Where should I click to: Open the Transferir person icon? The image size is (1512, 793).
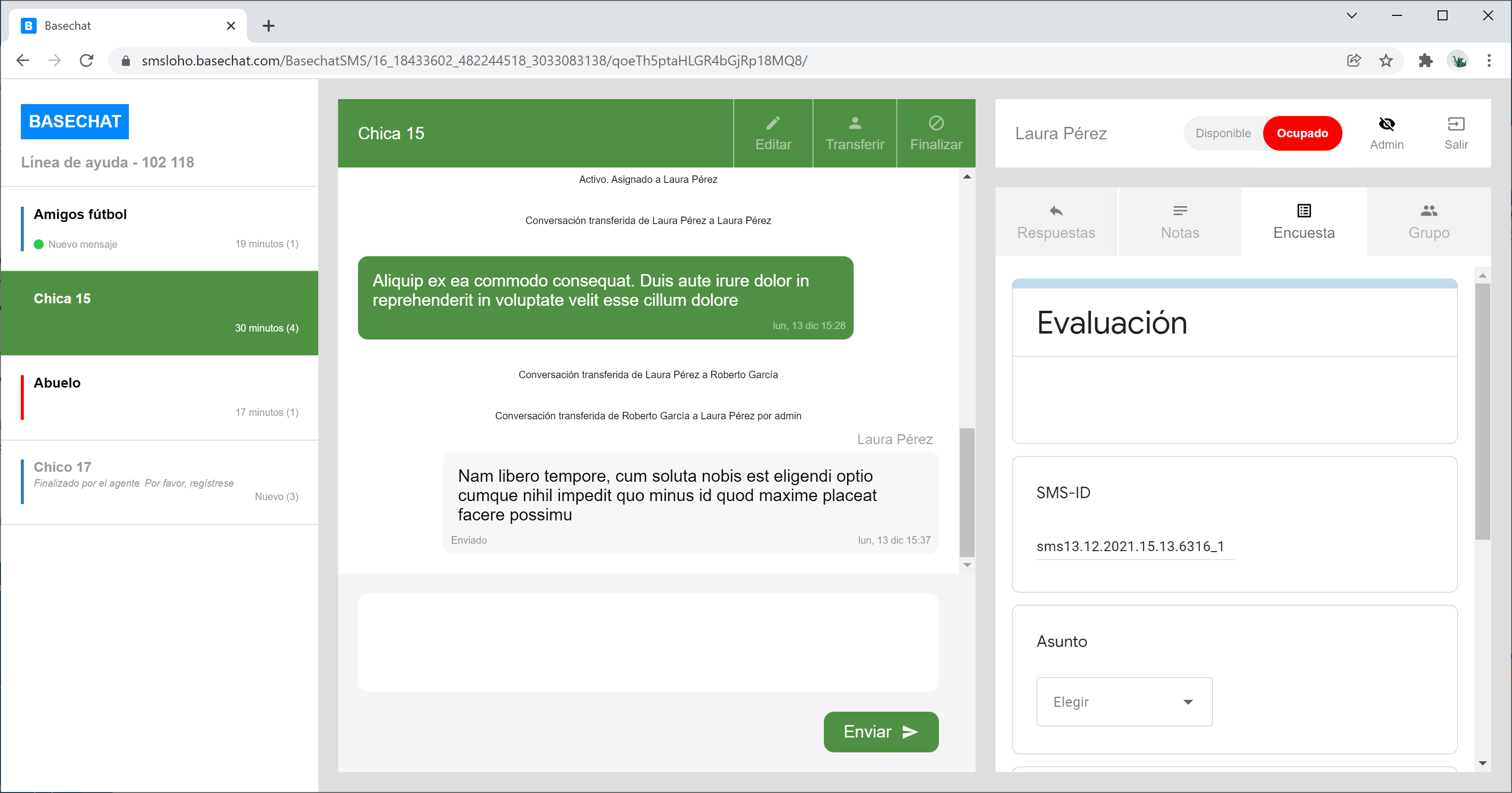[x=854, y=123]
